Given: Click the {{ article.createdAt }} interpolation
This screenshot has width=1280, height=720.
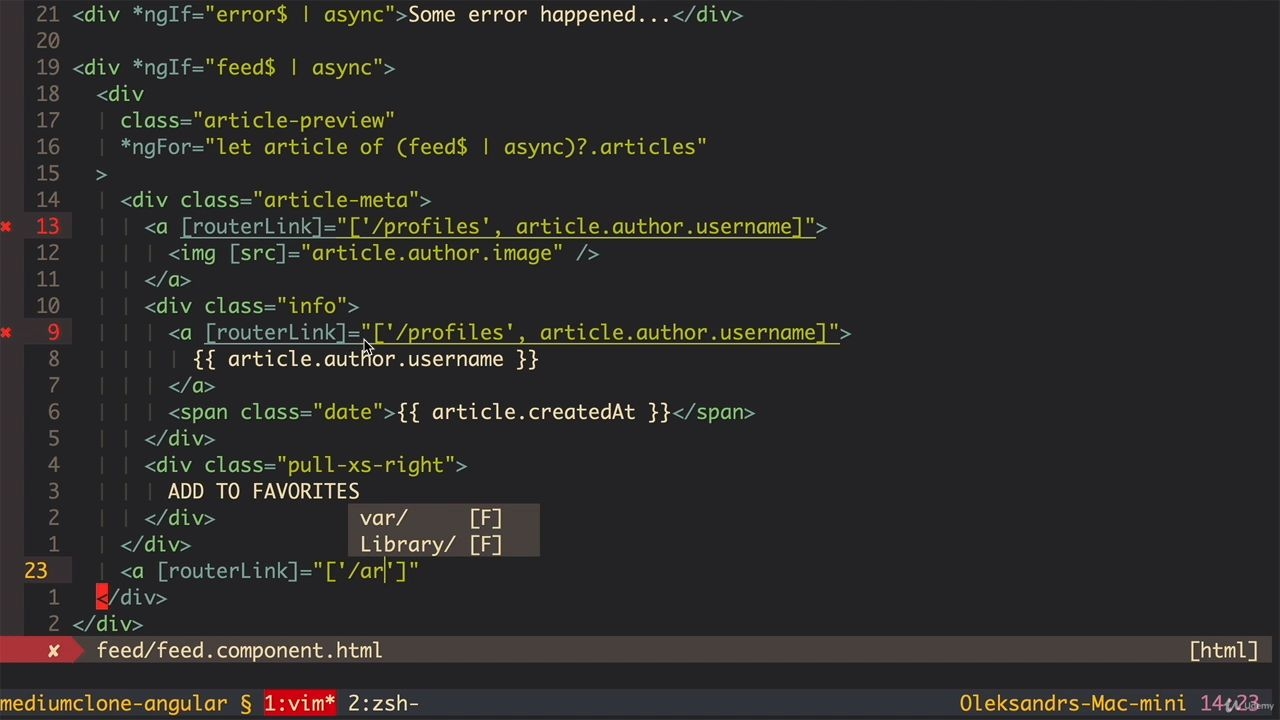Looking at the screenshot, I should (534, 412).
